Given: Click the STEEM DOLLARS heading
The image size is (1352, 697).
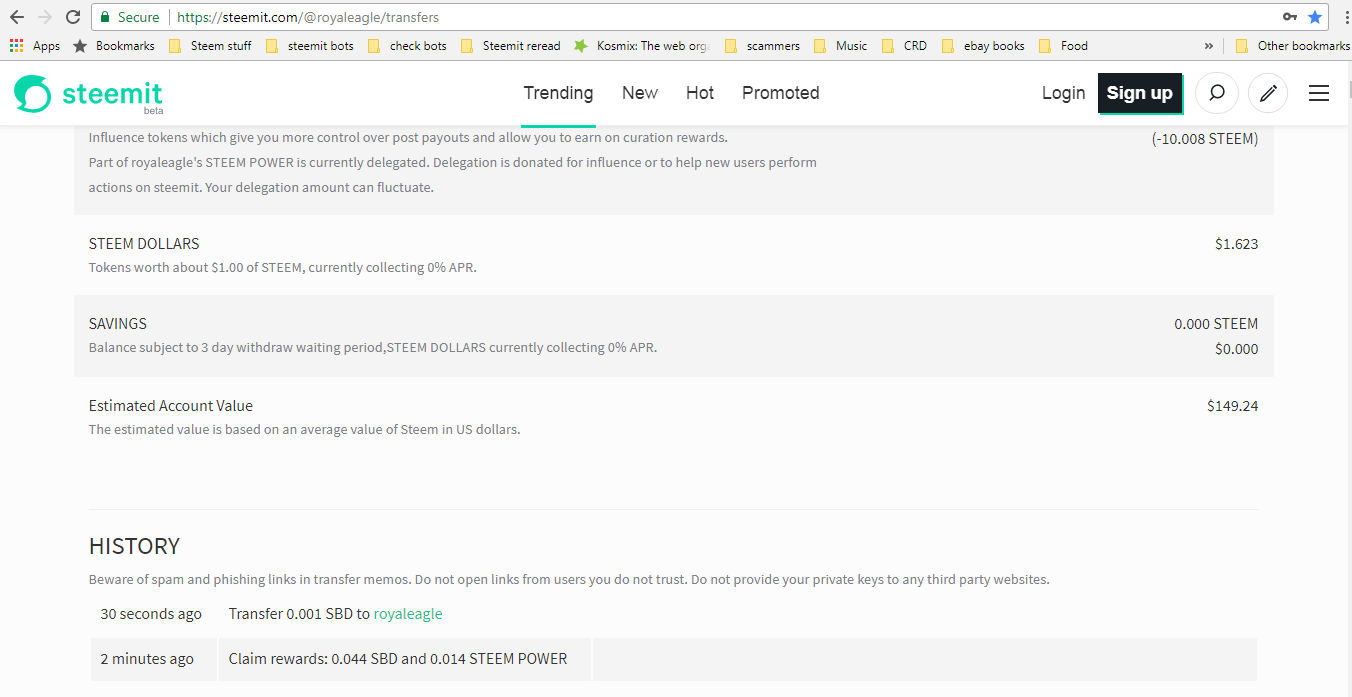Looking at the screenshot, I should click(144, 243).
